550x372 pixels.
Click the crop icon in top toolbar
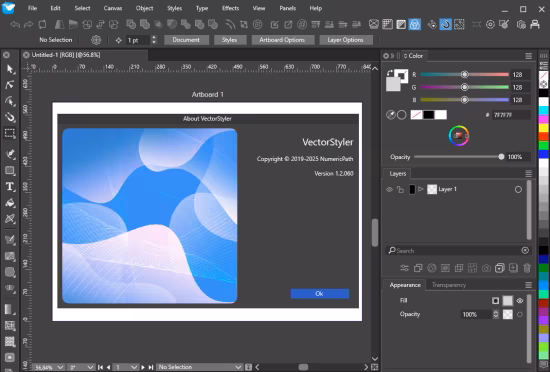point(244,25)
